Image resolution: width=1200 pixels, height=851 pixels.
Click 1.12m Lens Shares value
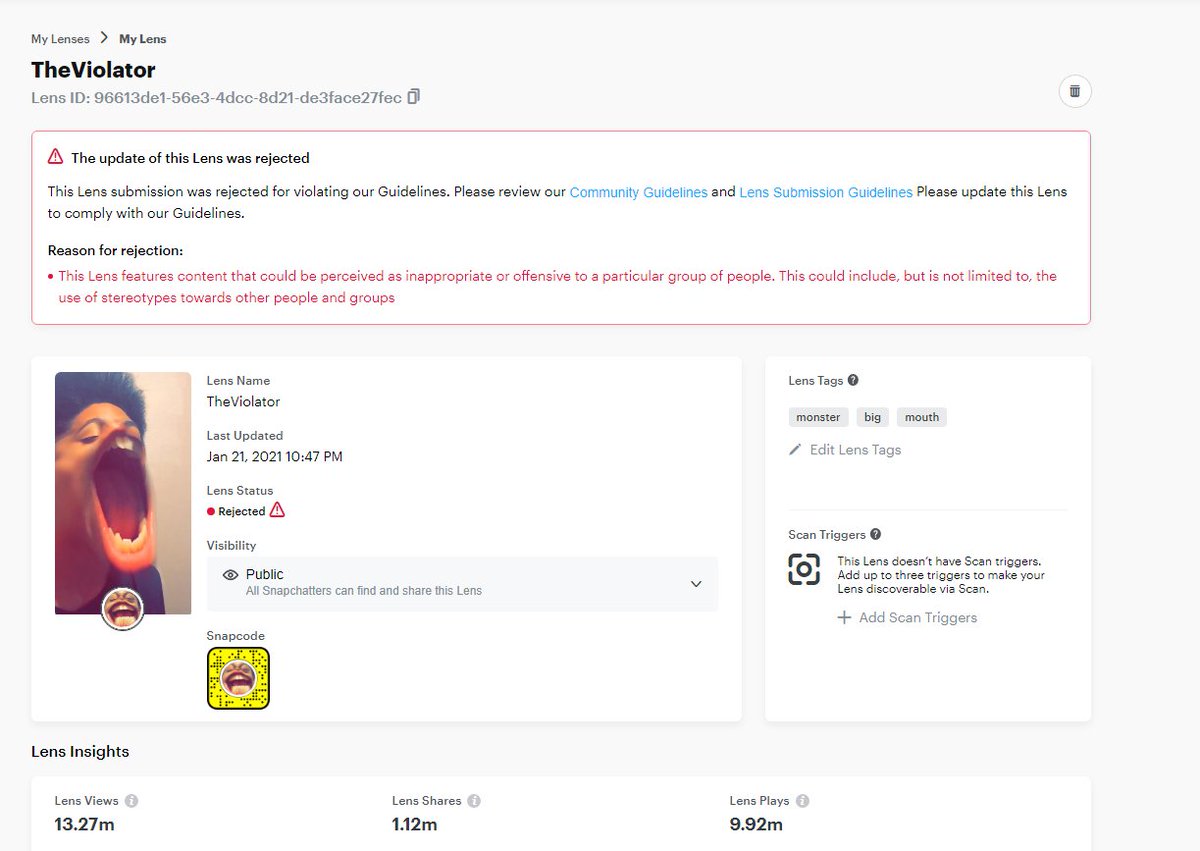coord(415,825)
